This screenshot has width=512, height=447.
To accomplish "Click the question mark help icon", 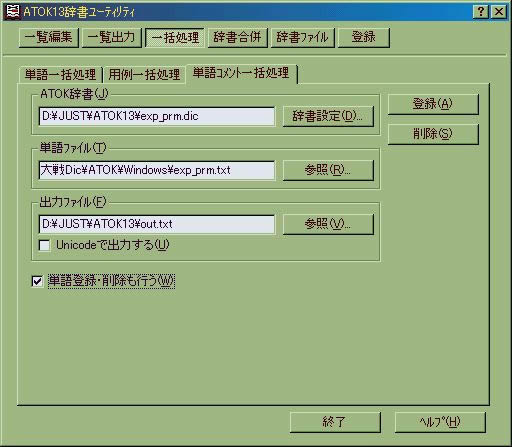I will click(481, 12).
